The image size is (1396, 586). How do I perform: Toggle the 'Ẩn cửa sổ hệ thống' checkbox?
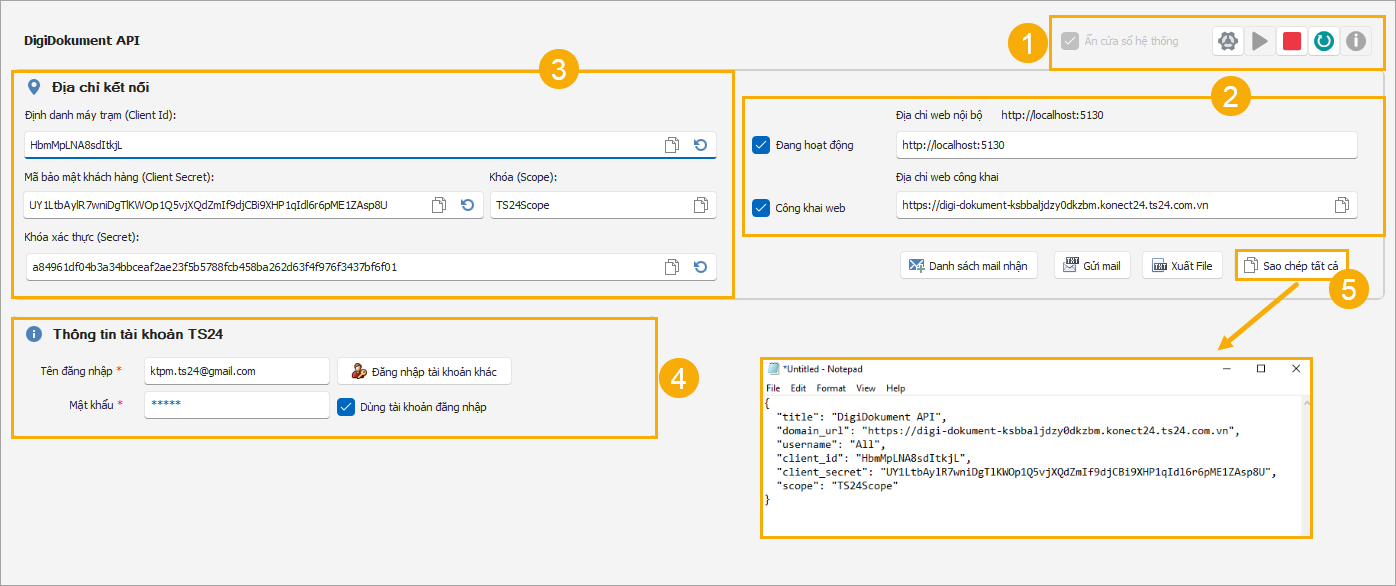pyautogui.click(x=1070, y=41)
